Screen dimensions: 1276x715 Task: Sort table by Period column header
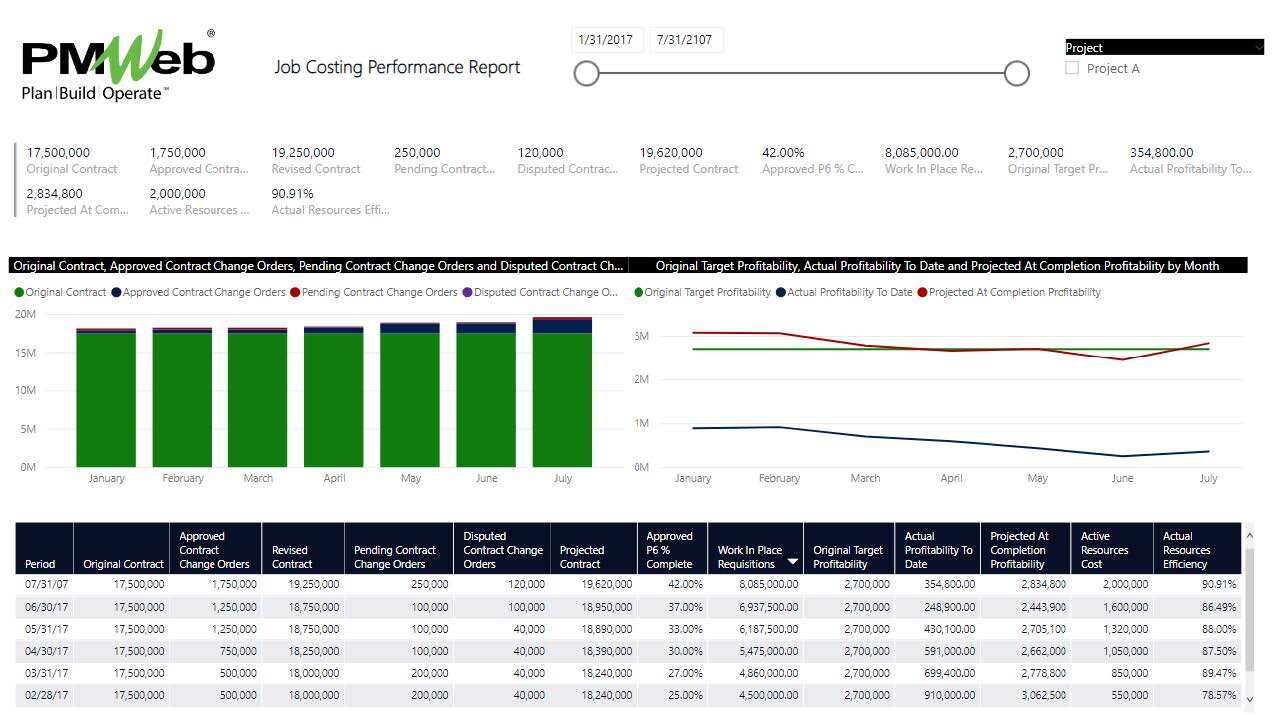tap(41, 564)
